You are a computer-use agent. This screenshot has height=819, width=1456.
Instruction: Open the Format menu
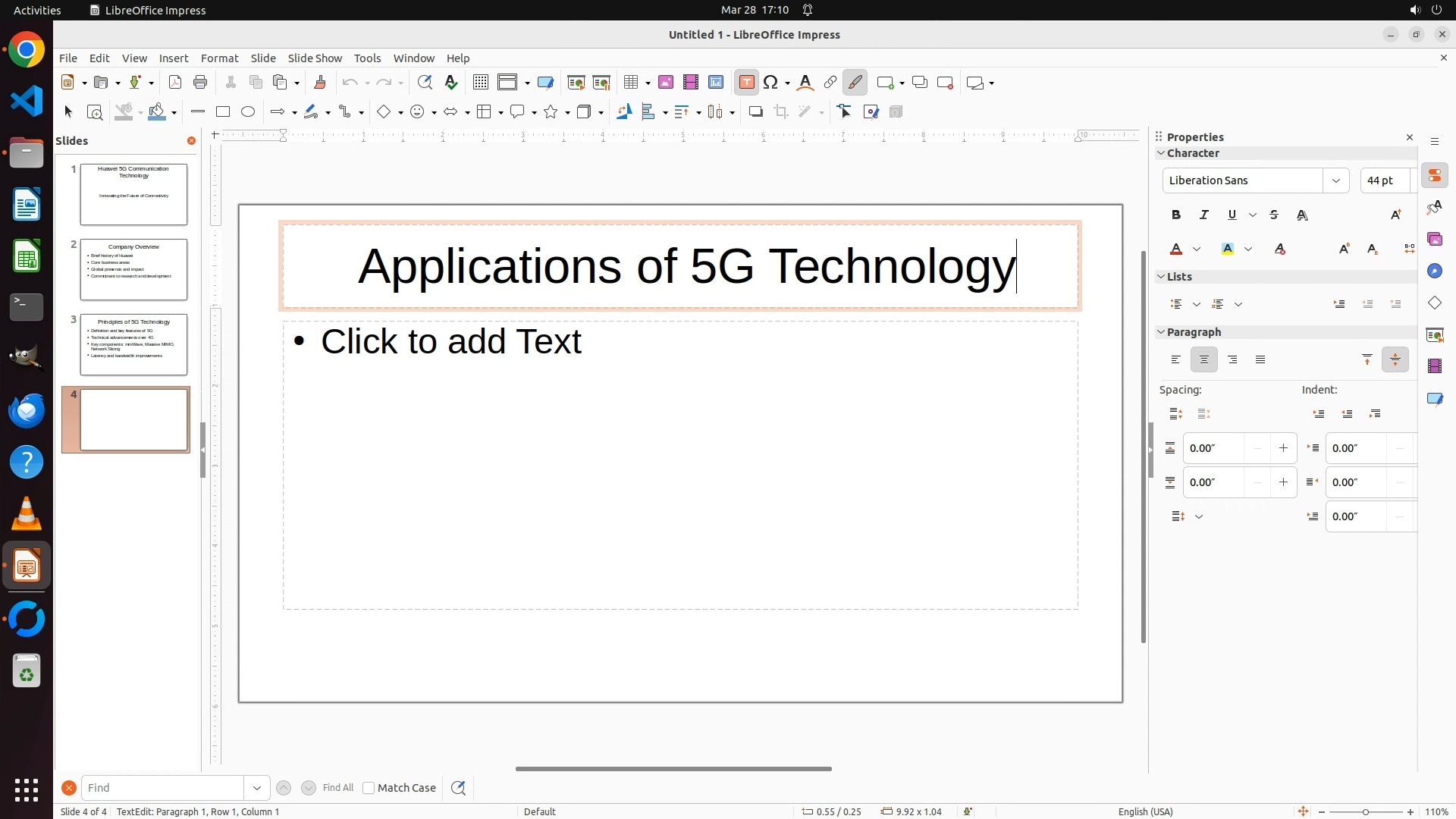[219, 58]
